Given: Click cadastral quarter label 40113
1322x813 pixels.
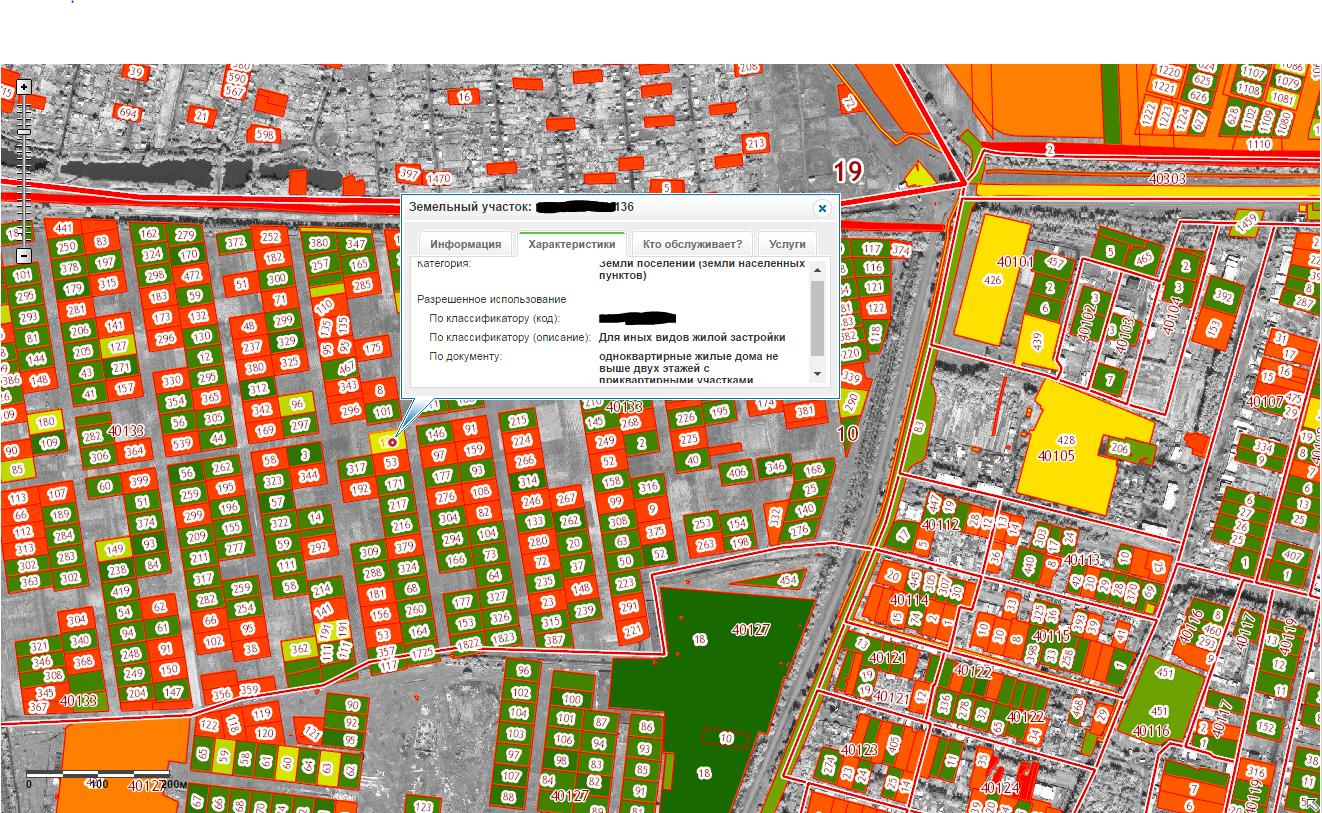Looking at the screenshot, I should point(1083,560).
